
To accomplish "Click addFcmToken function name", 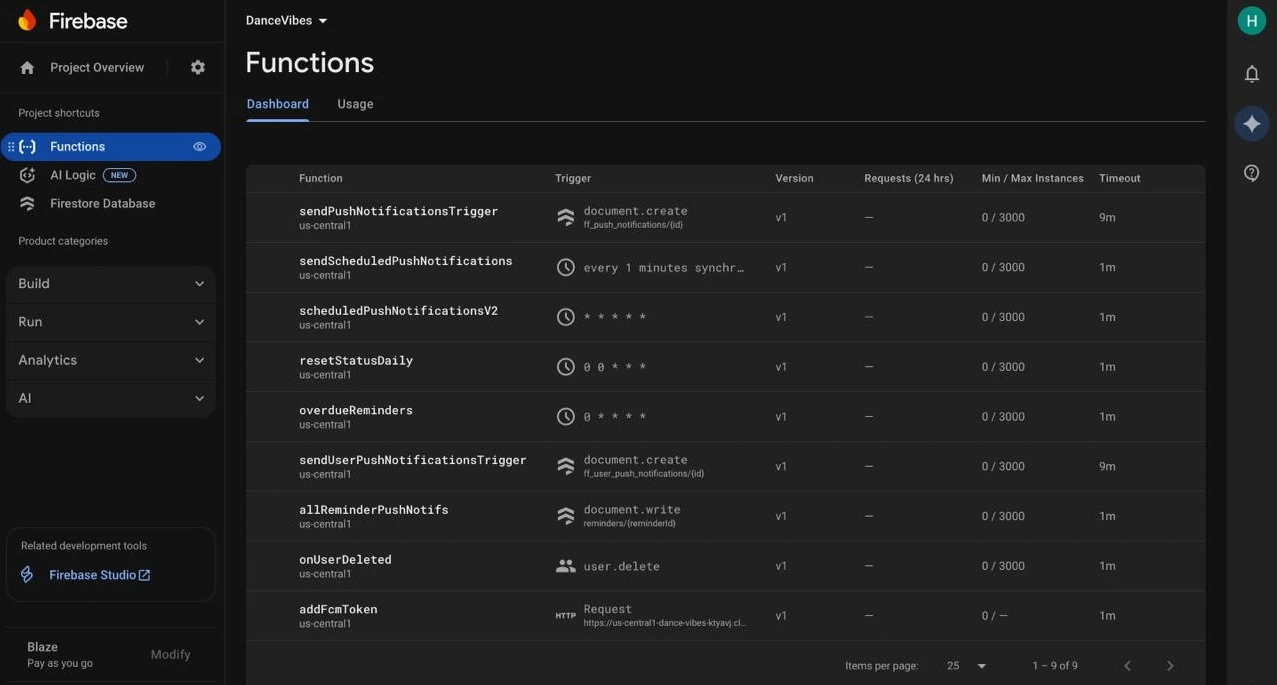I will pyautogui.click(x=338, y=609).
